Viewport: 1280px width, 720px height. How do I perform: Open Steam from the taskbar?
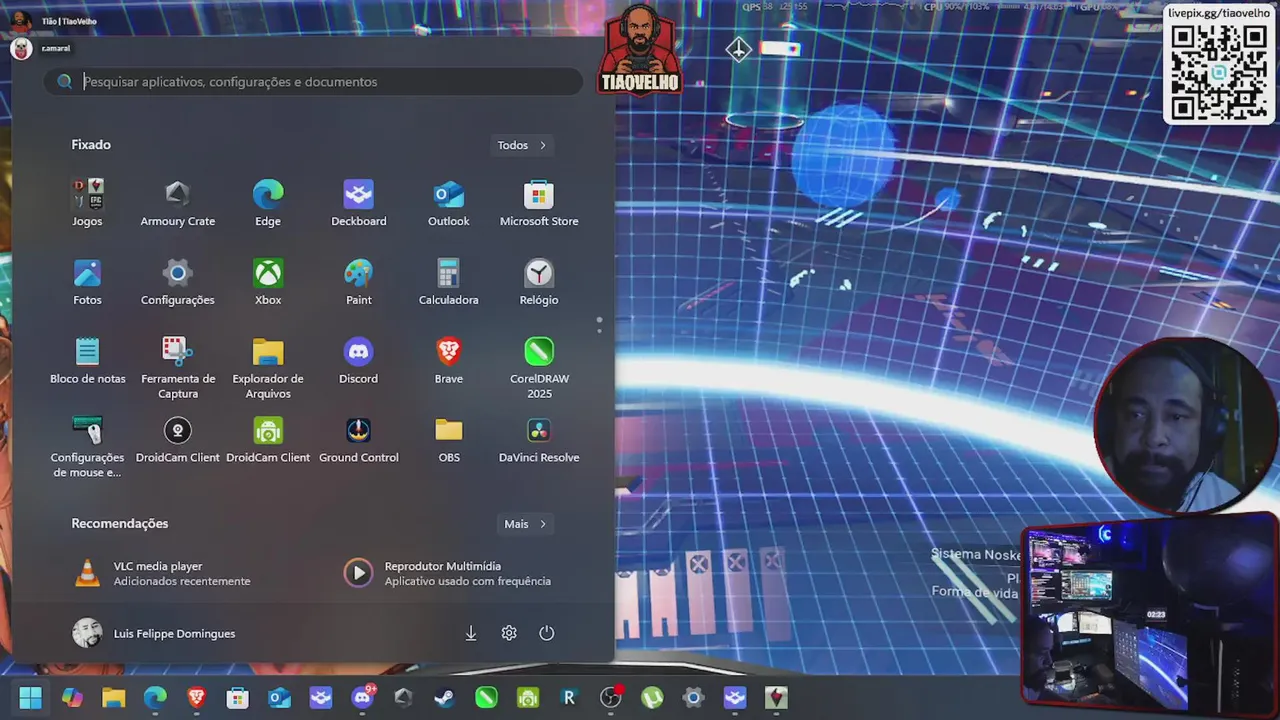(x=444, y=697)
